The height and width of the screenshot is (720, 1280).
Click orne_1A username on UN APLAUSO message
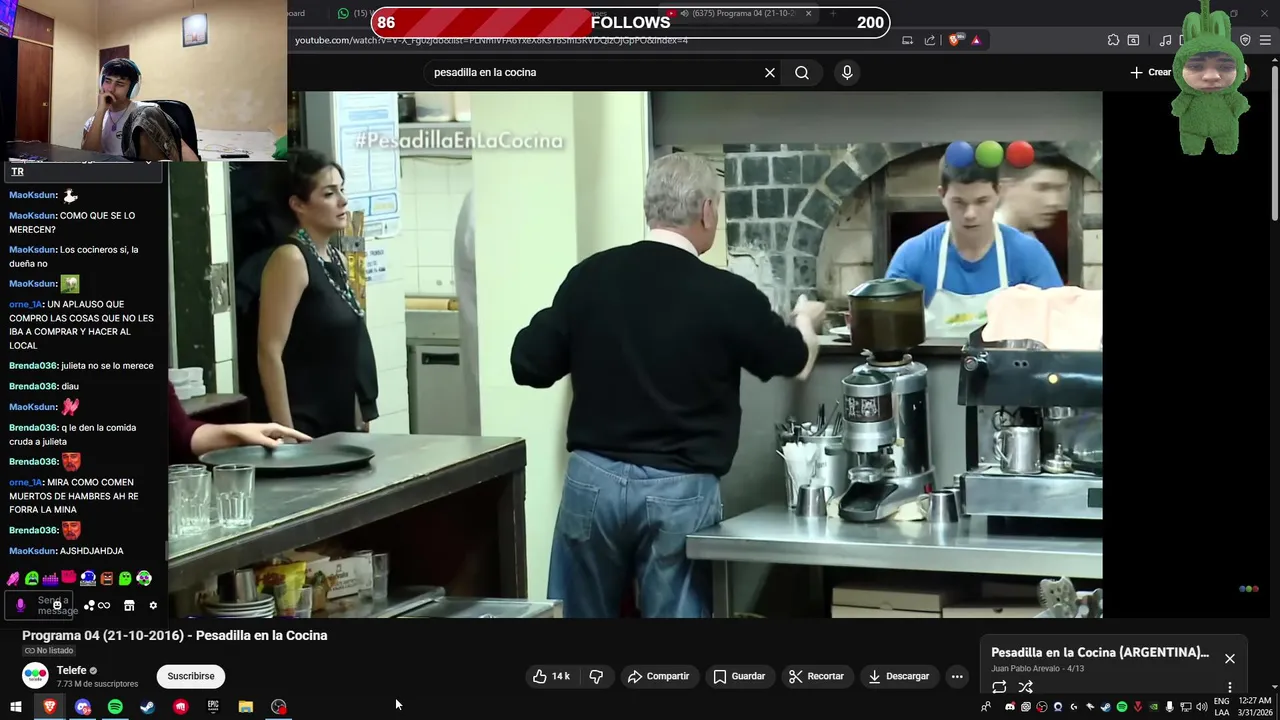pyautogui.click(x=26, y=304)
